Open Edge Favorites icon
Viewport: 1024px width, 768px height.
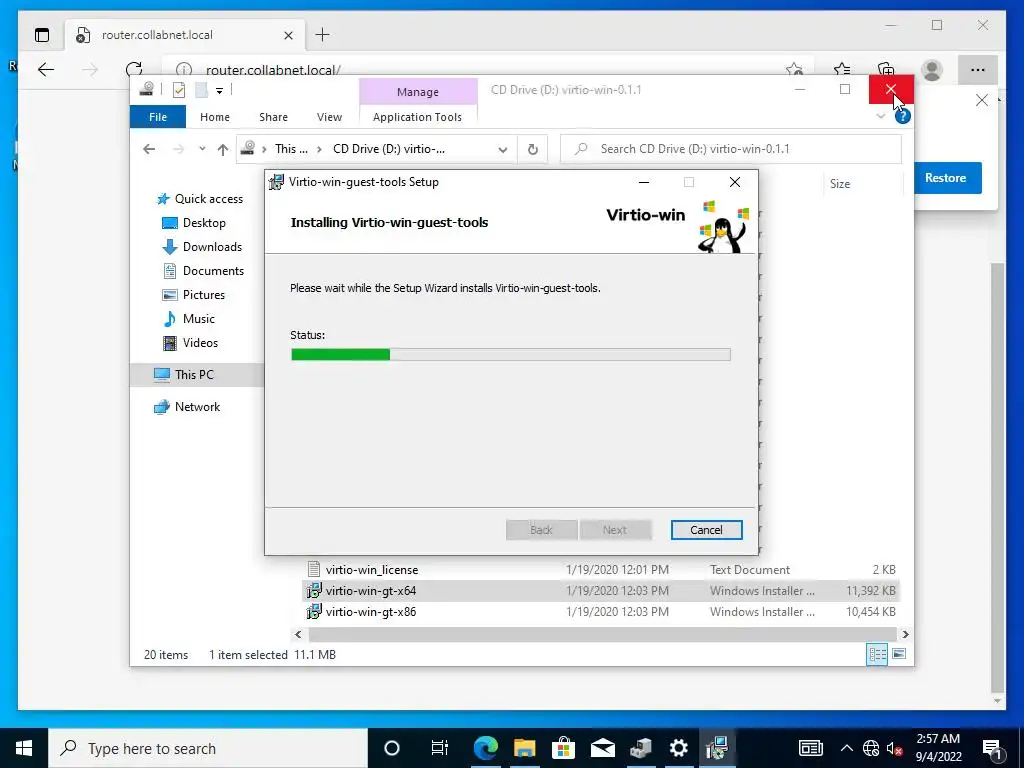coord(842,69)
